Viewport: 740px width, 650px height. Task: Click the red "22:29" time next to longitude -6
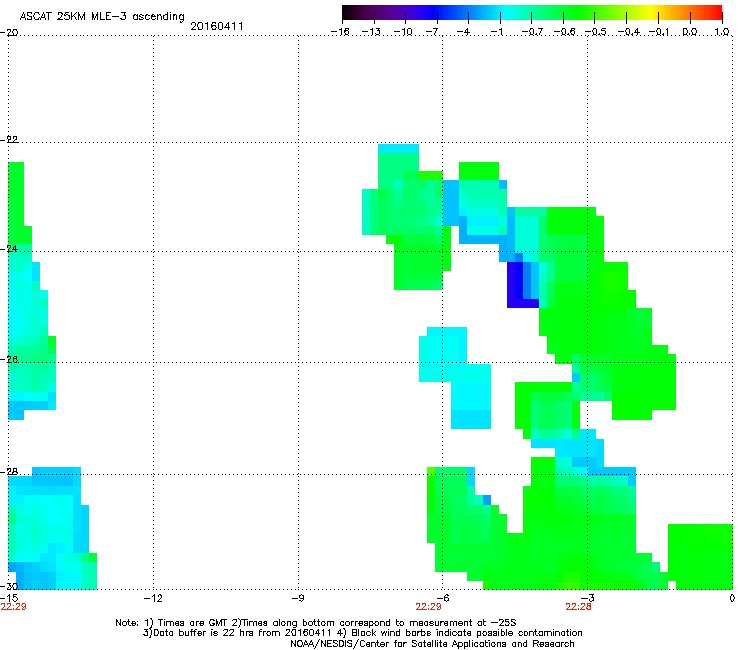428,607
